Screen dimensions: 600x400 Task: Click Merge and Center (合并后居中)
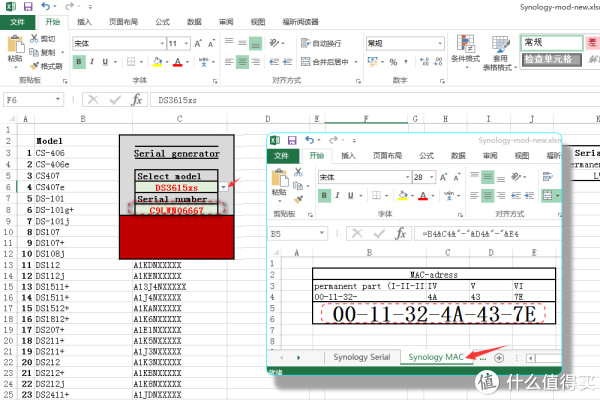325,62
